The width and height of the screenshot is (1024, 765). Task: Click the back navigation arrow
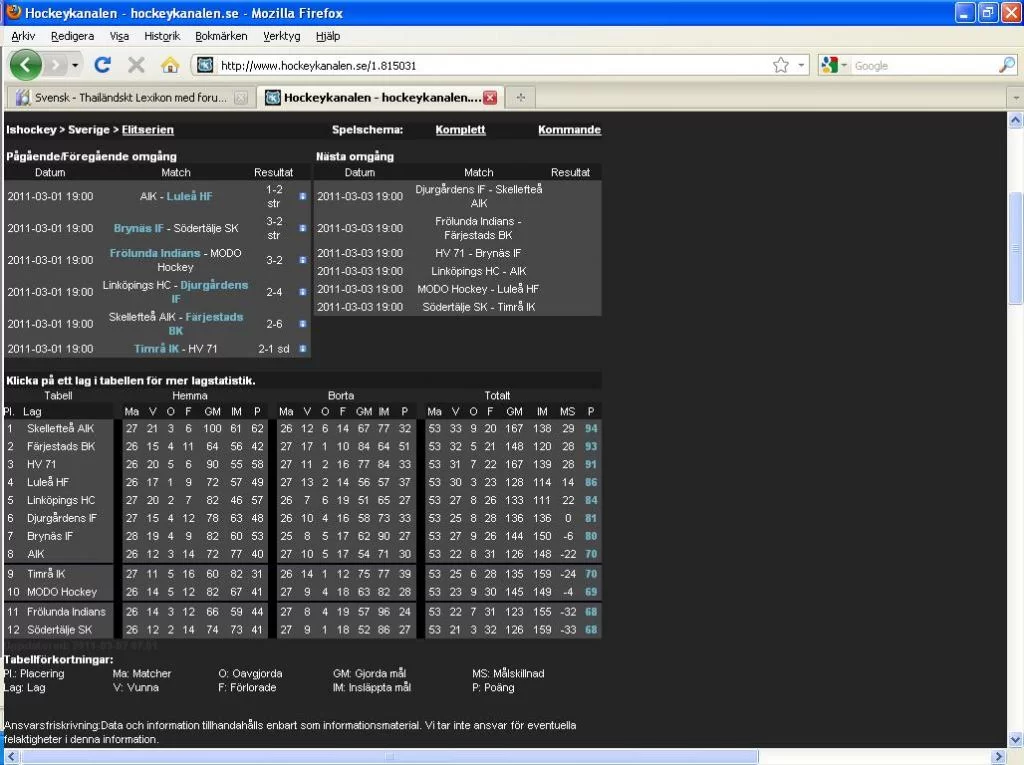pyautogui.click(x=26, y=64)
